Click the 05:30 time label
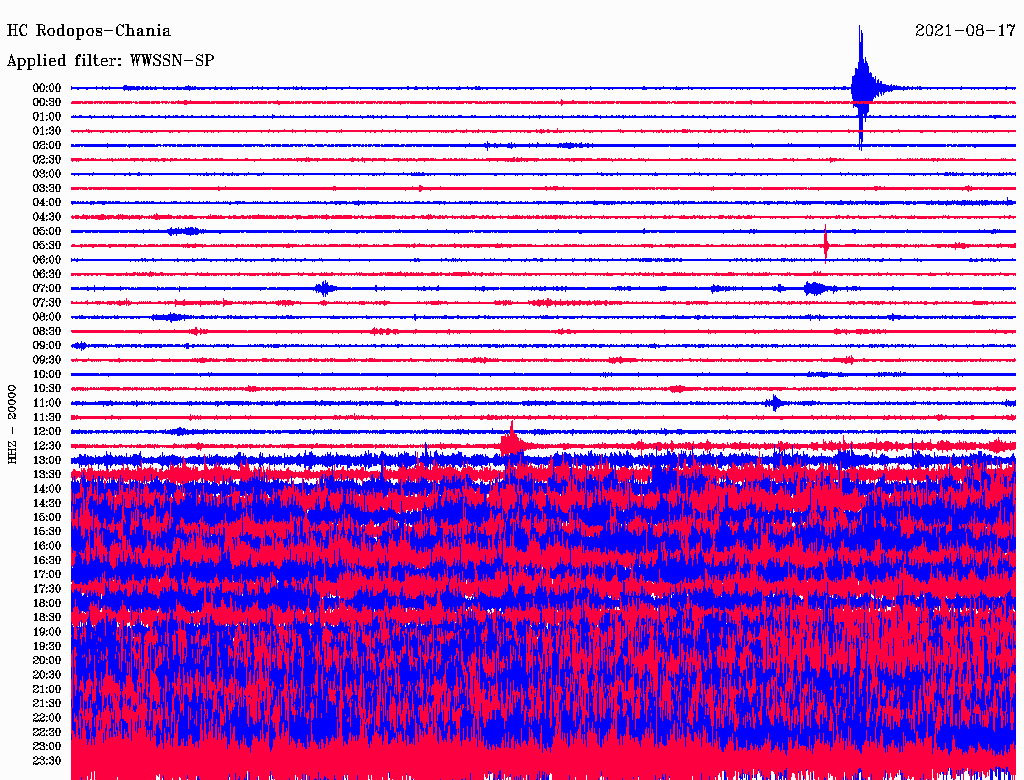Screen dimensions: 1024x780 [x=47, y=246]
